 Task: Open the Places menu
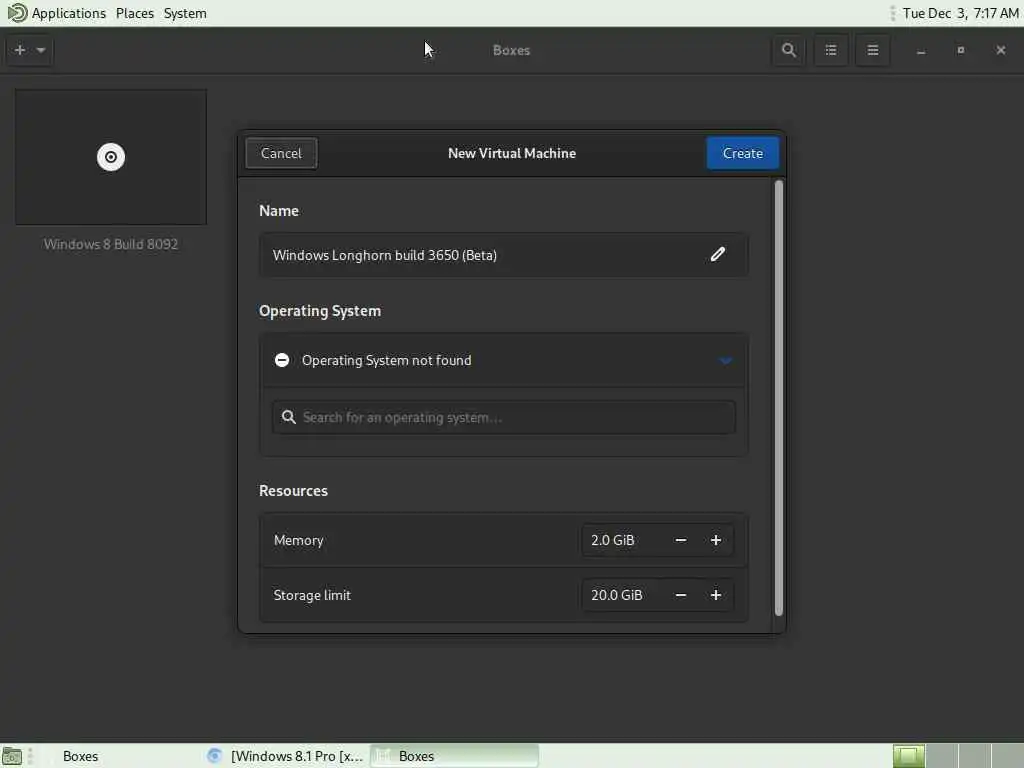pyautogui.click(x=135, y=13)
